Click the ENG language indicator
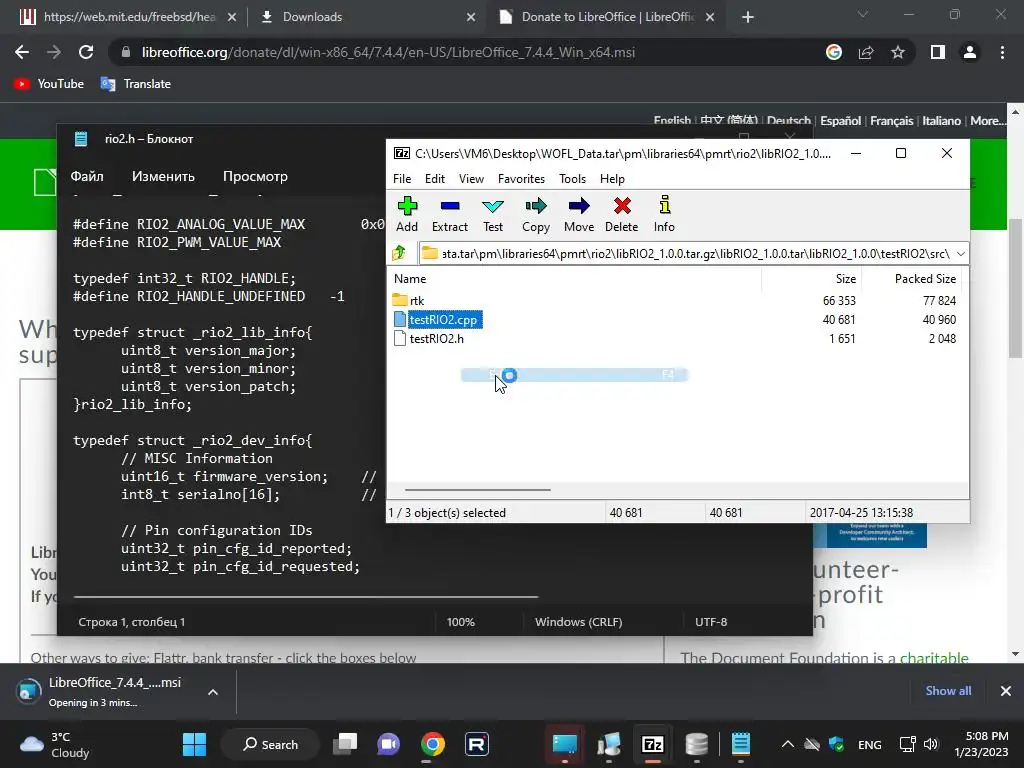The image size is (1024, 768). pyautogui.click(x=869, y=745)
